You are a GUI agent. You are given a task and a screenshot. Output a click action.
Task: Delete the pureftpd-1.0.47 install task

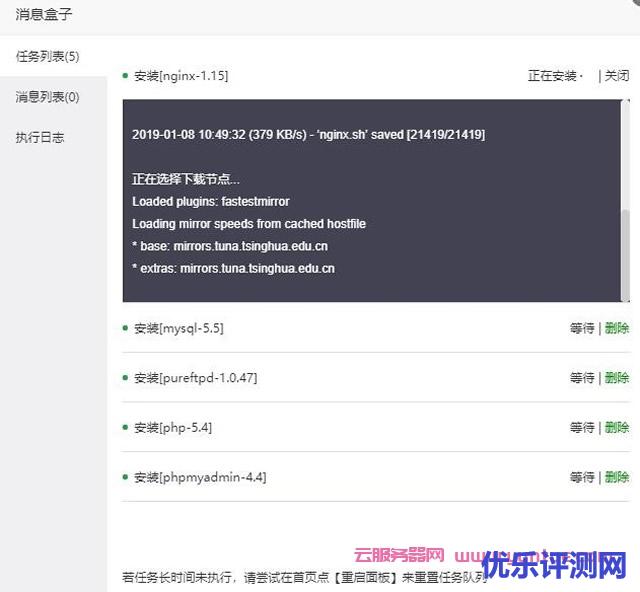click(617, 378)
